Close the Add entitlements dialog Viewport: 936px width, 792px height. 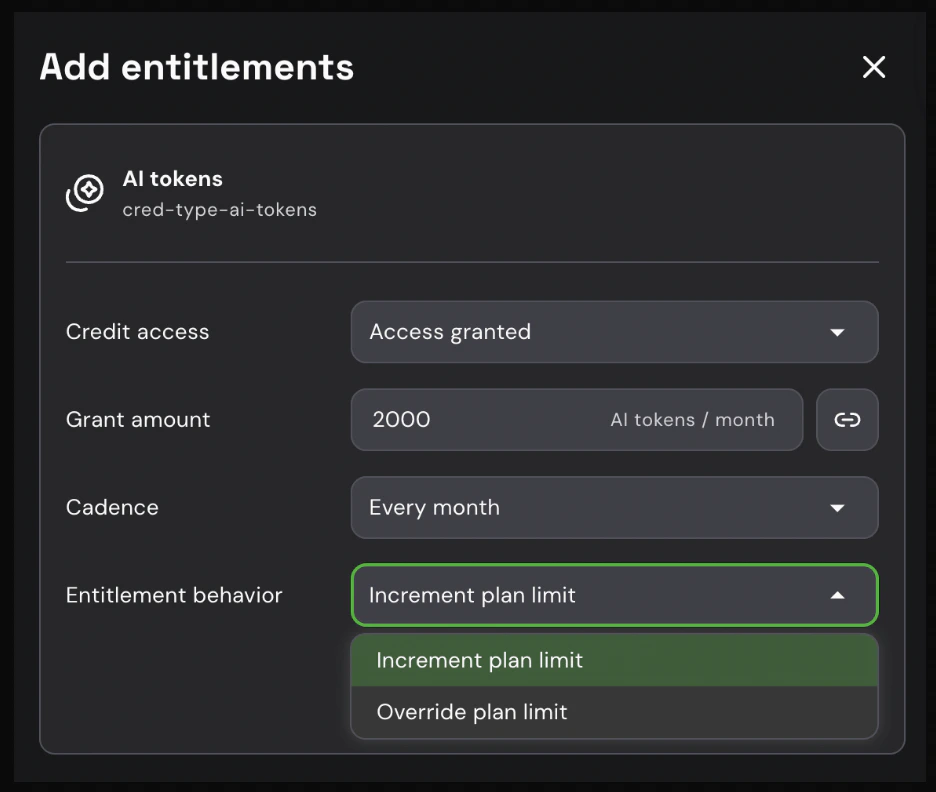(x=874, y=67)
